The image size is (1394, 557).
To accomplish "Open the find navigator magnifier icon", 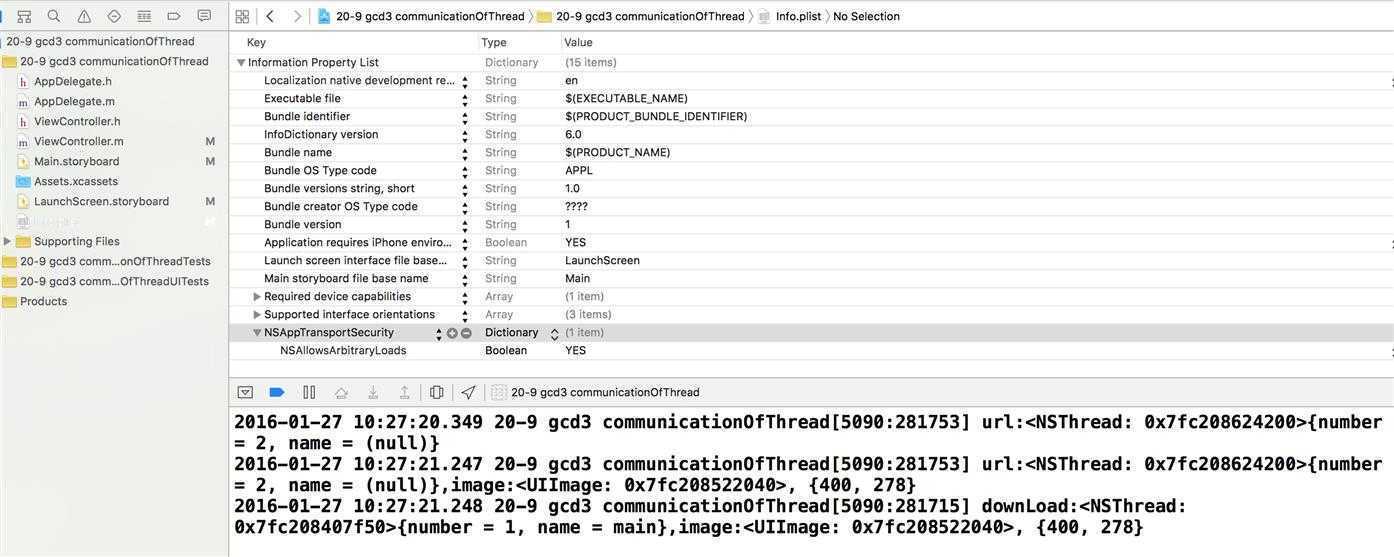I will tap(54, 16).
